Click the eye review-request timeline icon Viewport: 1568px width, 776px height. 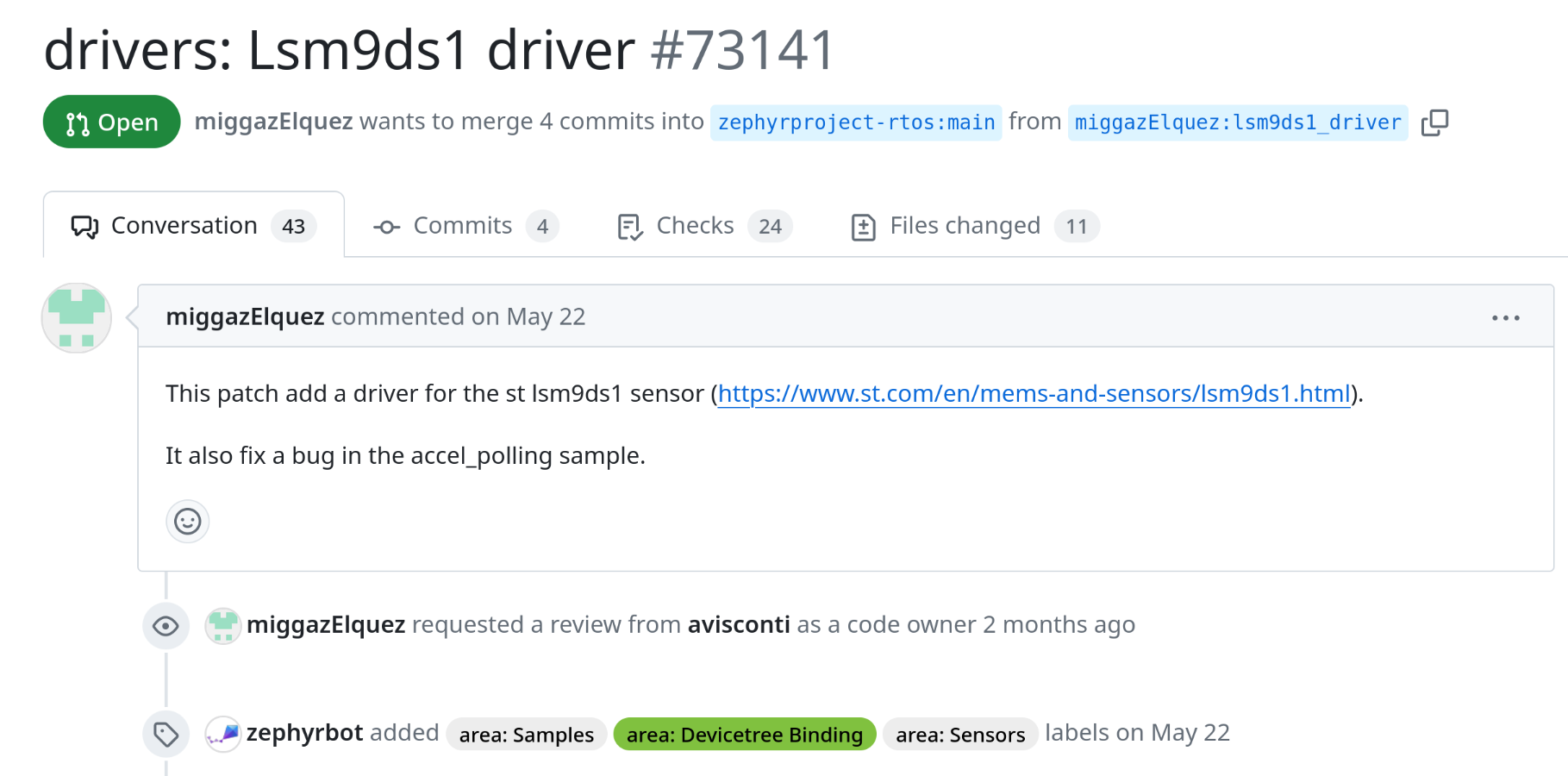(x=166, y=626)
